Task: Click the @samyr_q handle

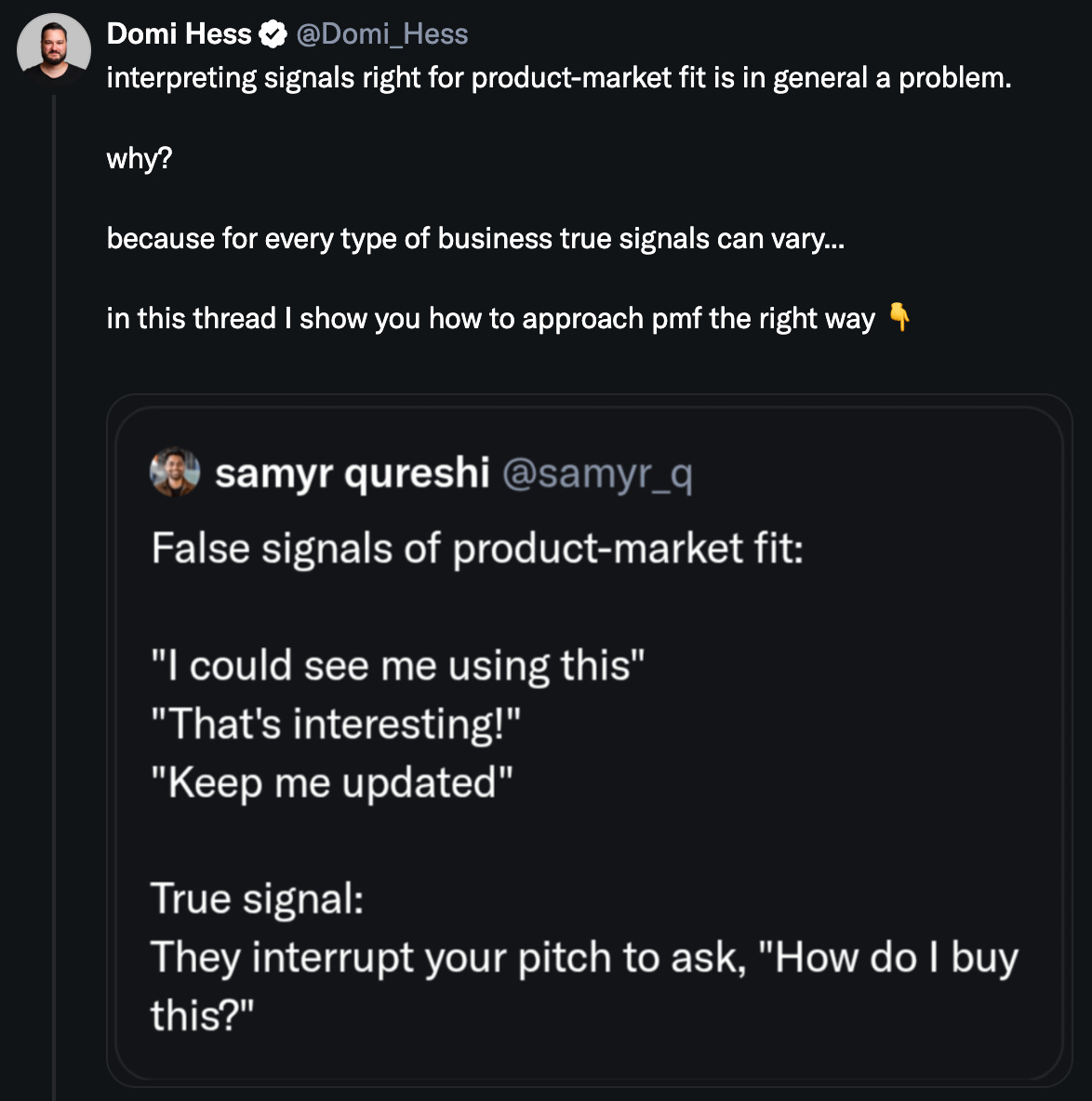Action: click(597, 474)
